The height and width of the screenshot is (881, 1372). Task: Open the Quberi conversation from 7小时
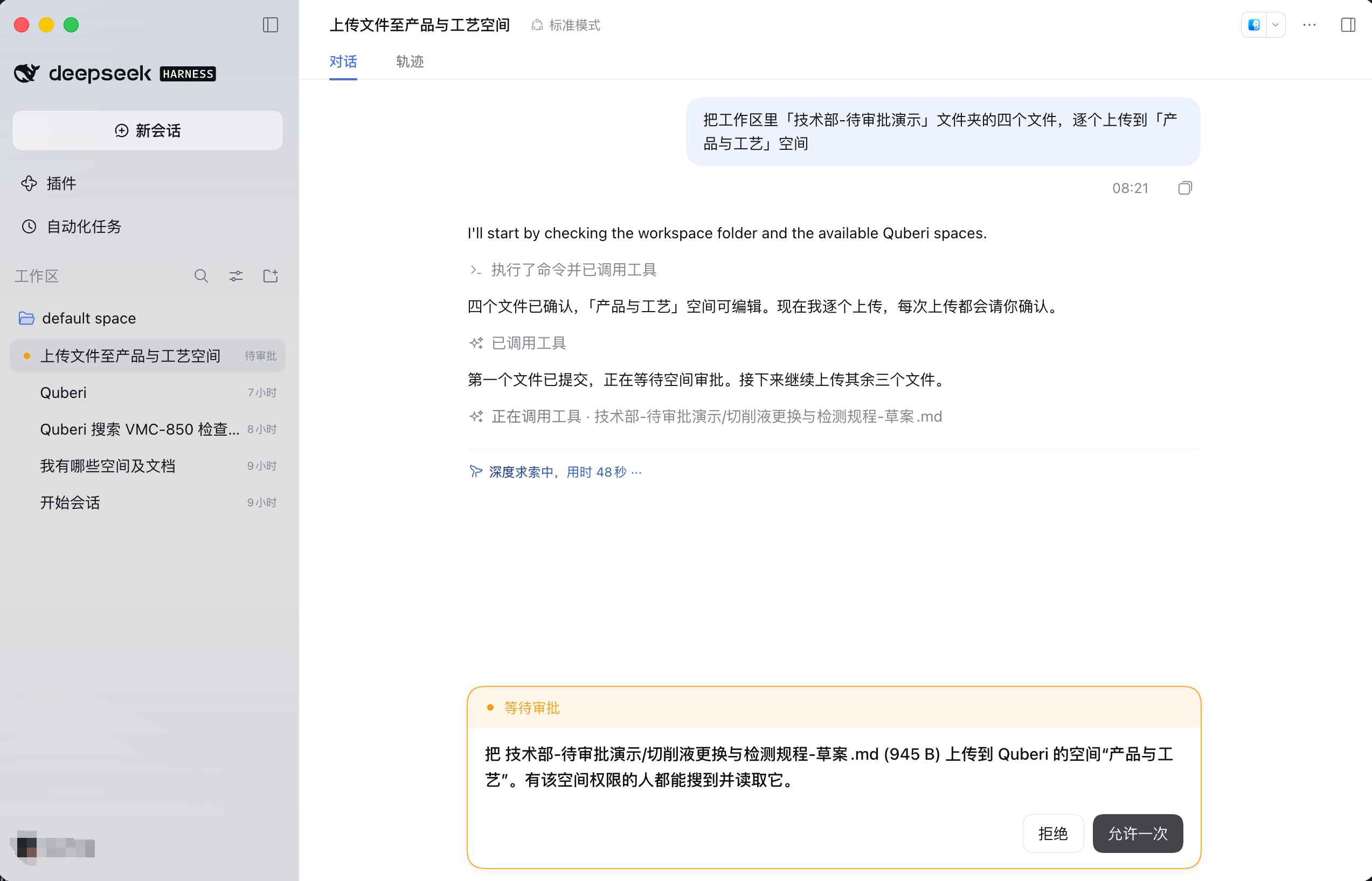148,393
